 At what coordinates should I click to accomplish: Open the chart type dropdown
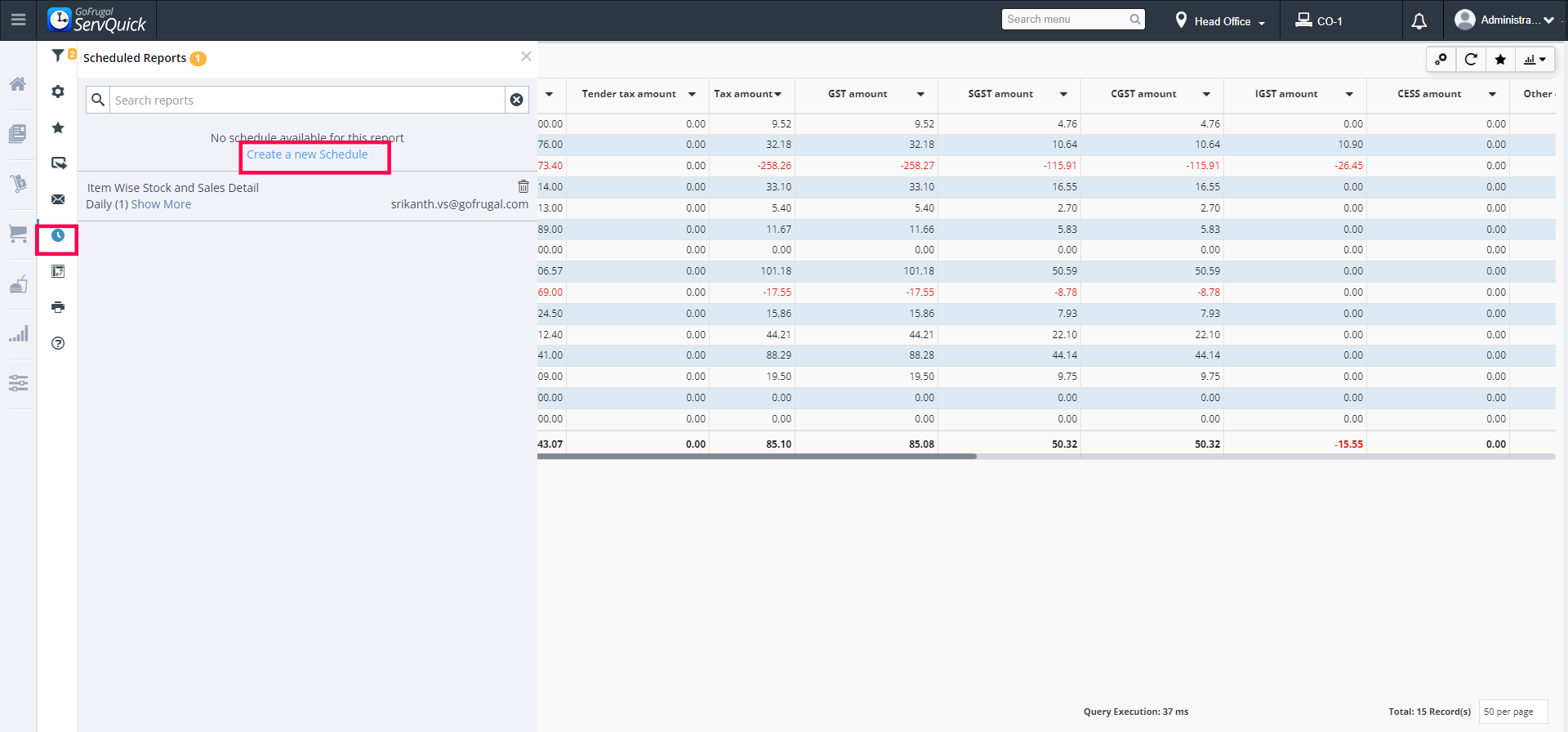[x=1535, y=59]
